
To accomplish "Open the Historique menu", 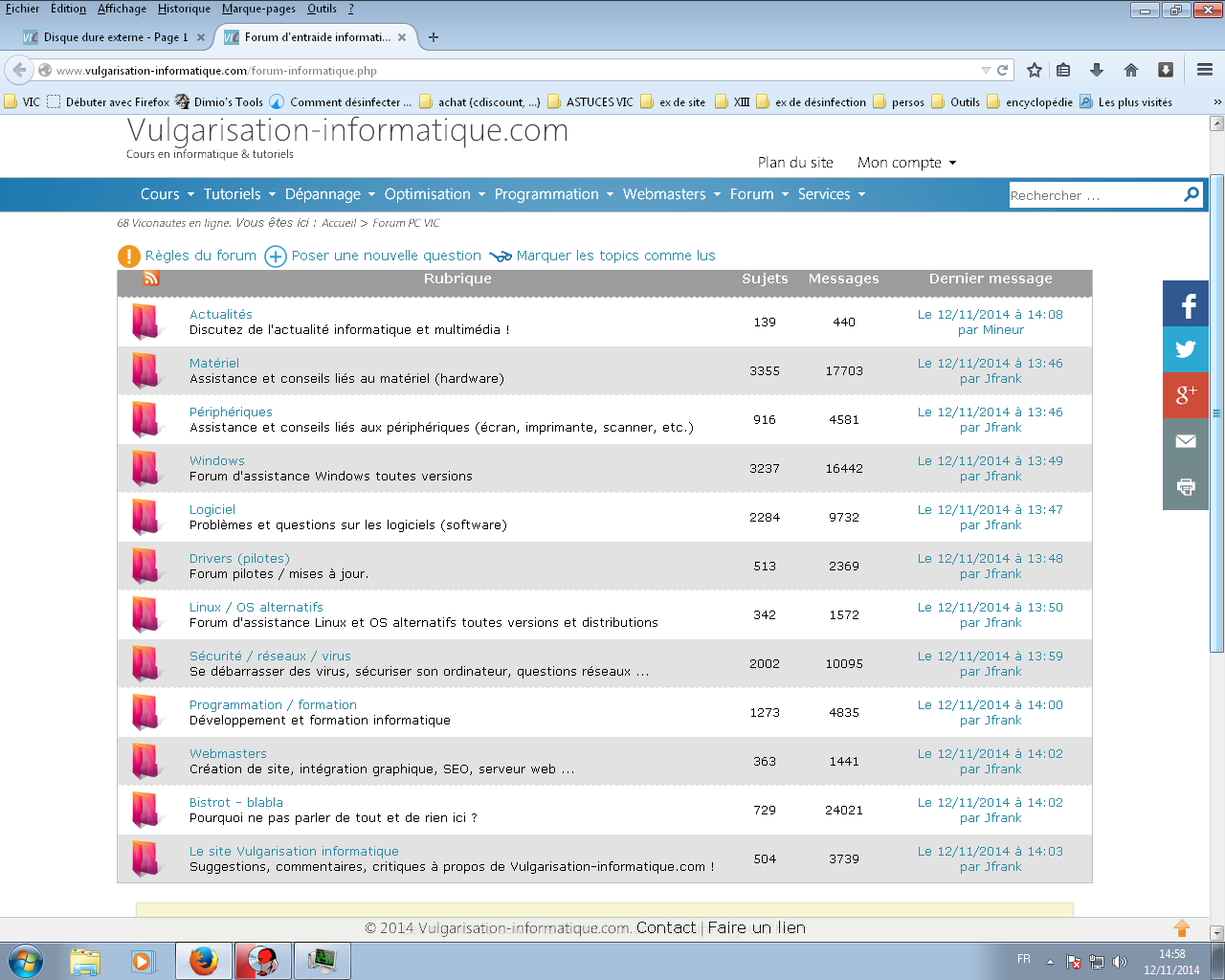I will [x=184, y=9].
